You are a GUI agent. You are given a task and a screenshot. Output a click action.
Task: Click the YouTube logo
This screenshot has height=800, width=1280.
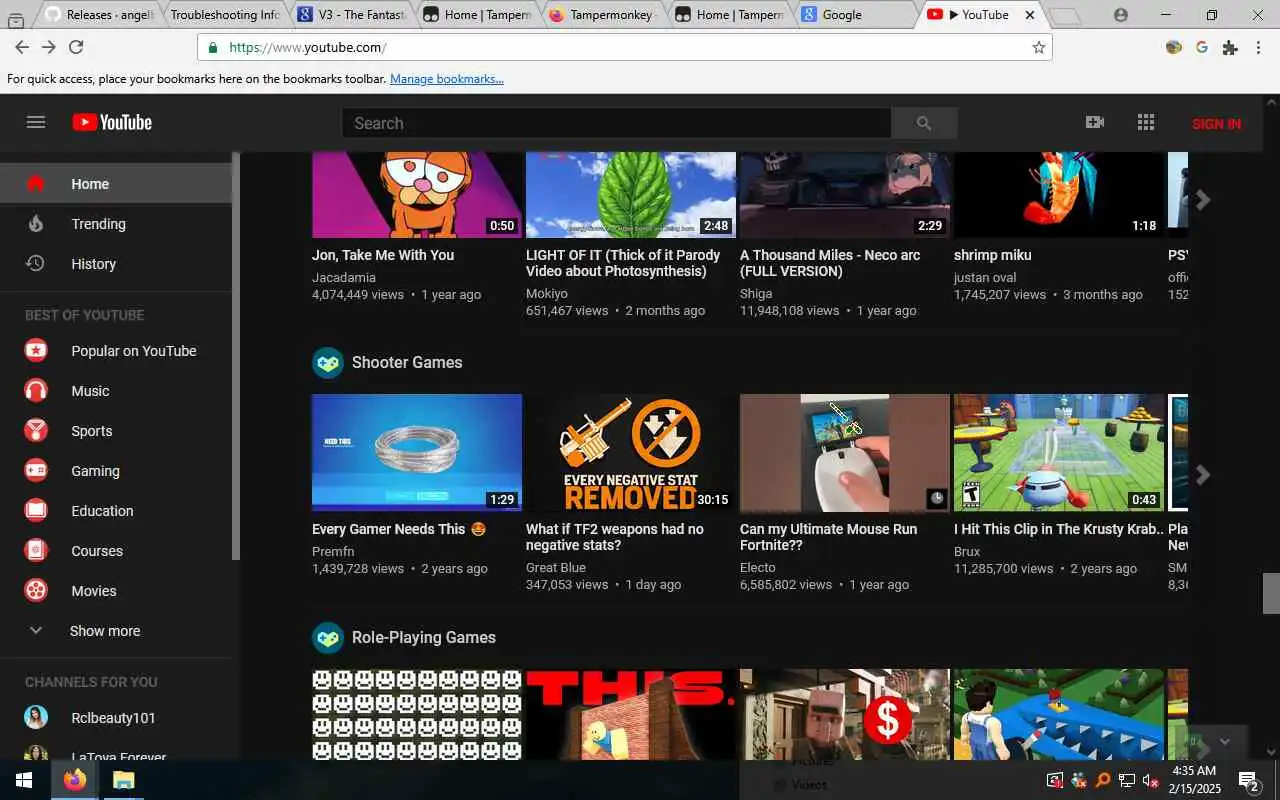tap(112, 122)
